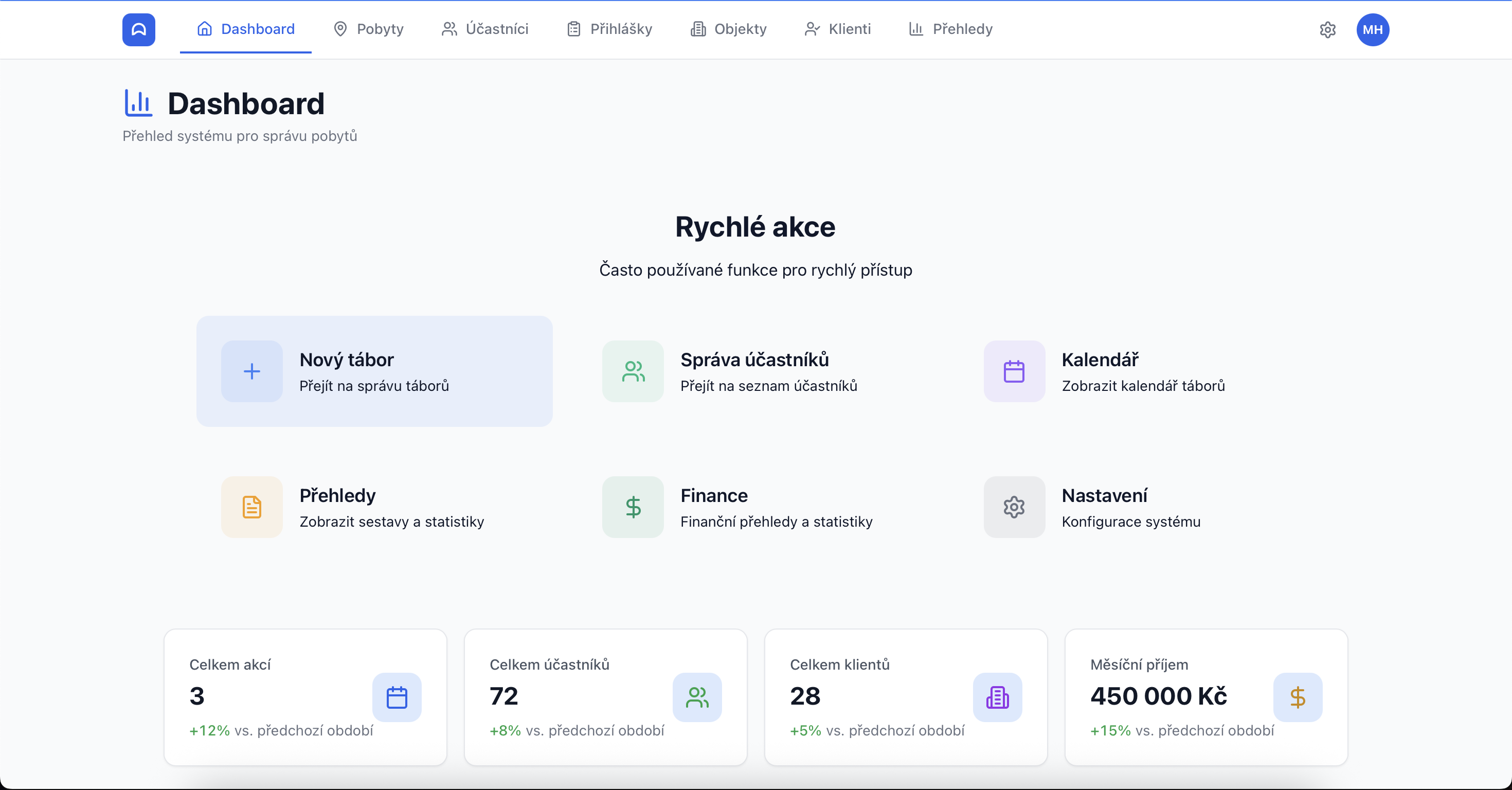Click the people icon on Celkem účastníků card
The height and width of the screenshot is (790, 1512).
click(x=697, y=698)
